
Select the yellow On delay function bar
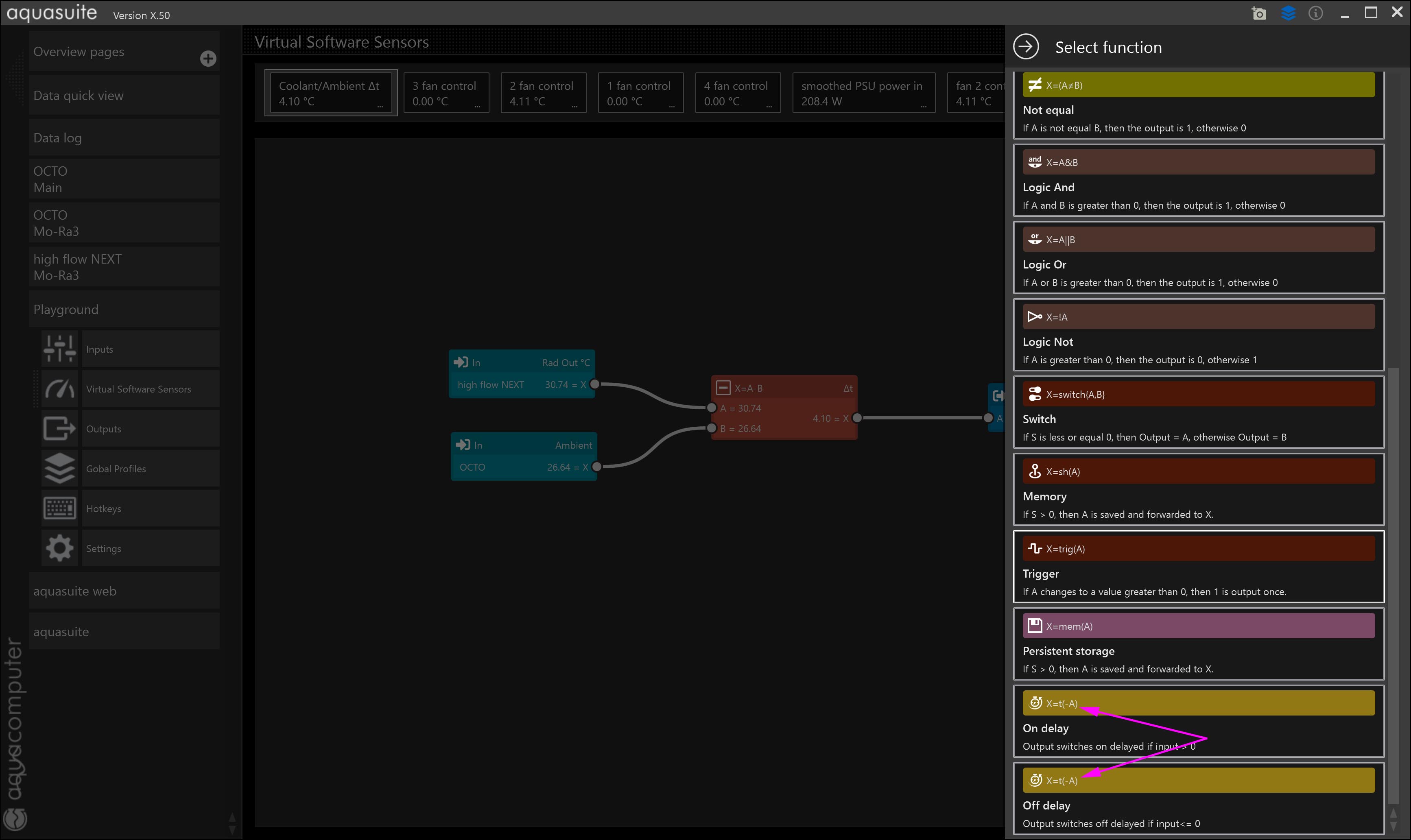click(1198, 703)
